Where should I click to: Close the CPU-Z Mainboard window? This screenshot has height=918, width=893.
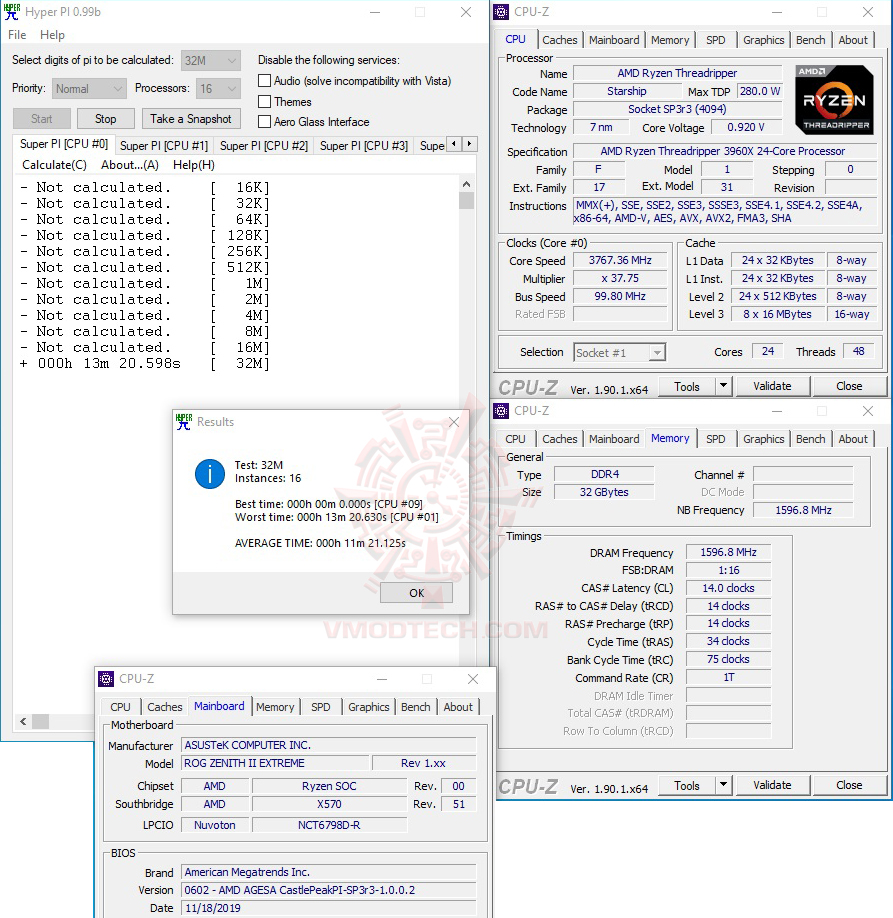[473, 679]
